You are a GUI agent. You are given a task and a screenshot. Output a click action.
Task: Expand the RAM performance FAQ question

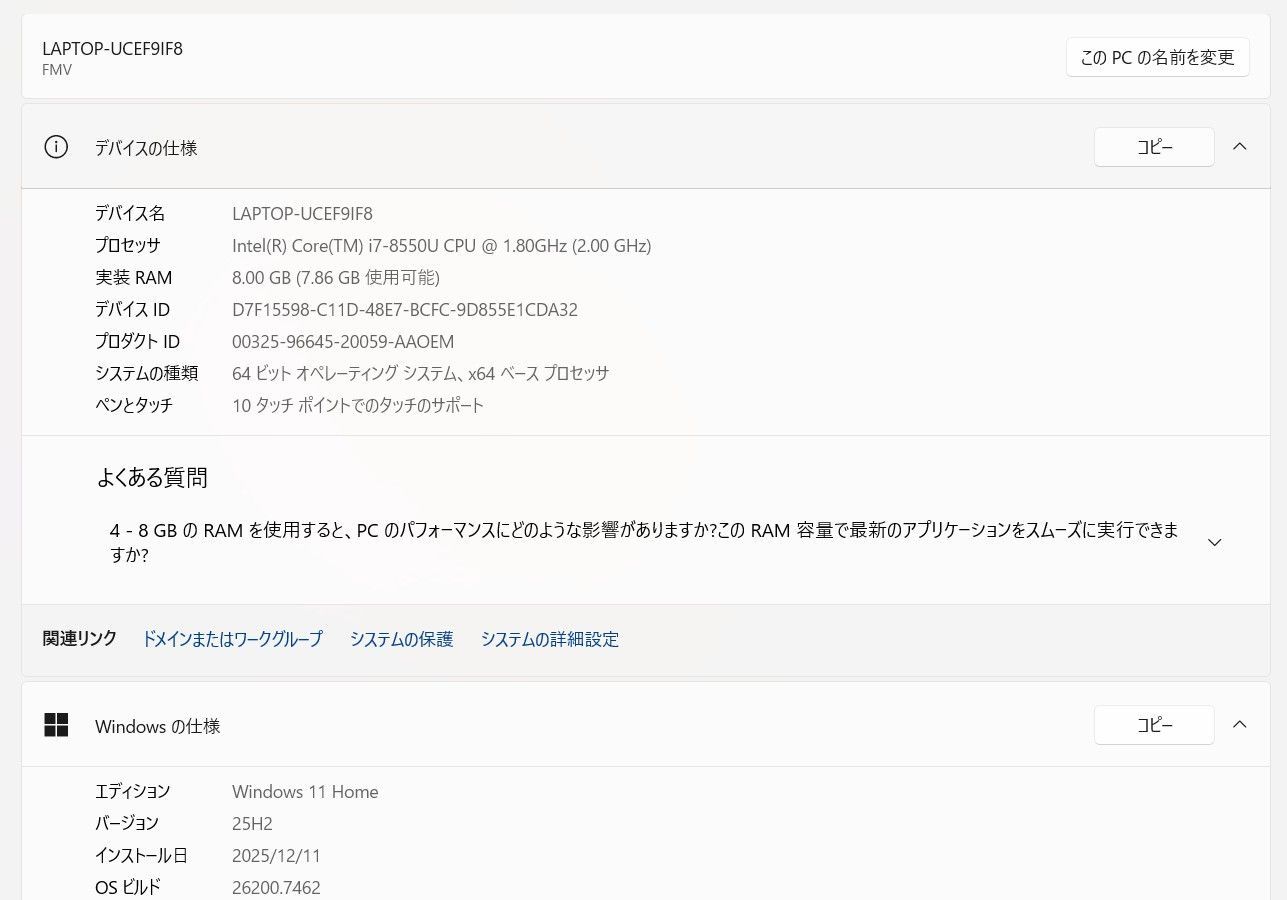(1214, 542)
